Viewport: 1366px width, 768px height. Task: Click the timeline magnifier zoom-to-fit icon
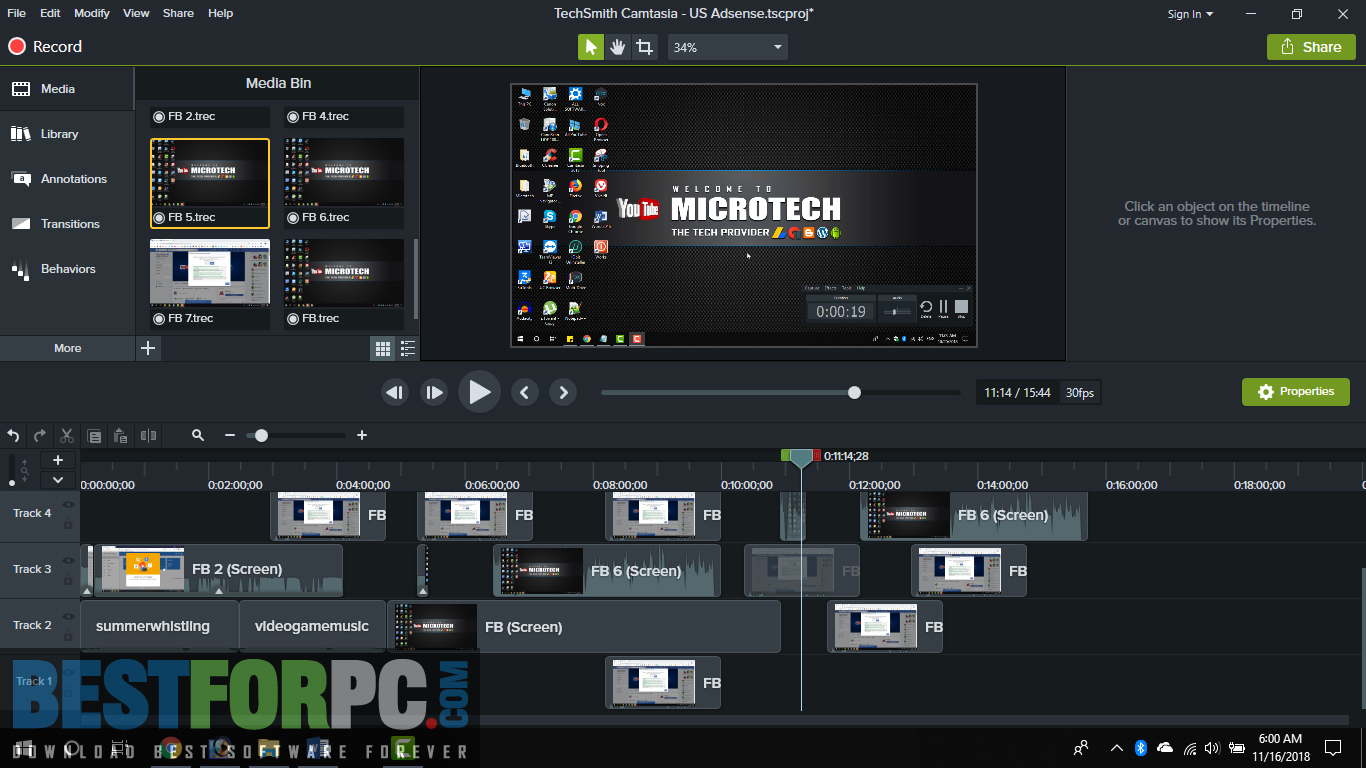pos(198,435)
